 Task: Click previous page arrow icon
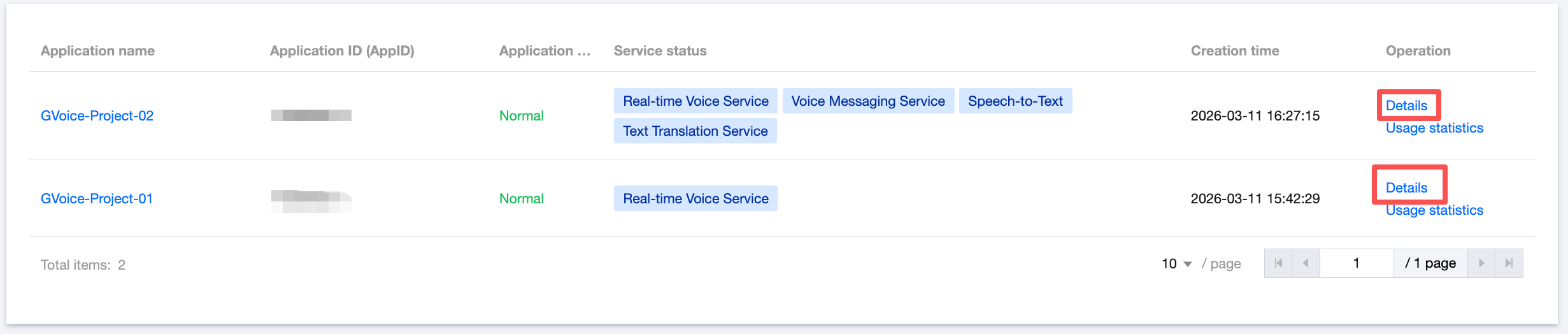click(x=1306, y=263)
